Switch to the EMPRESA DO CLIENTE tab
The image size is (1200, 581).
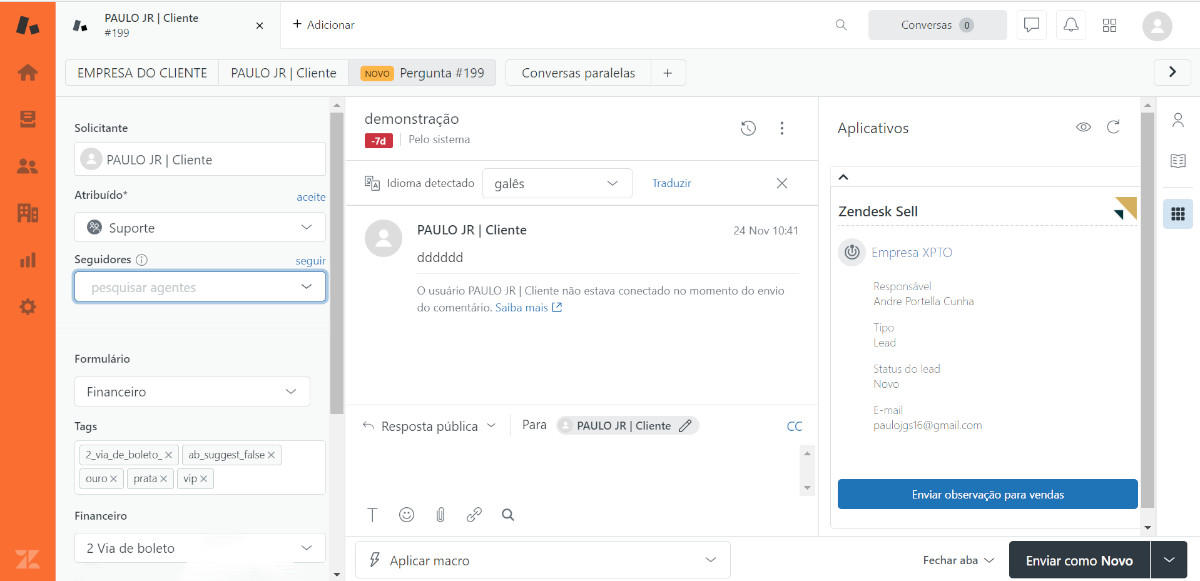click(141, 72)
